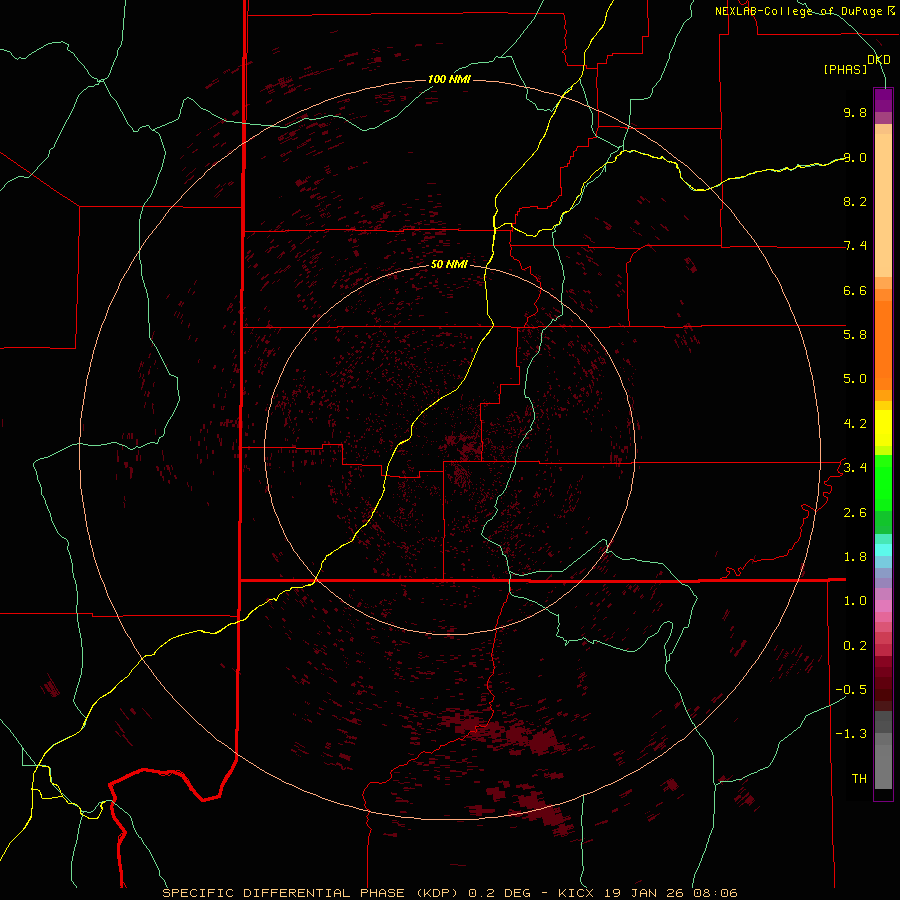Click the 100 NMI range ring label

[x=449, y=79]
